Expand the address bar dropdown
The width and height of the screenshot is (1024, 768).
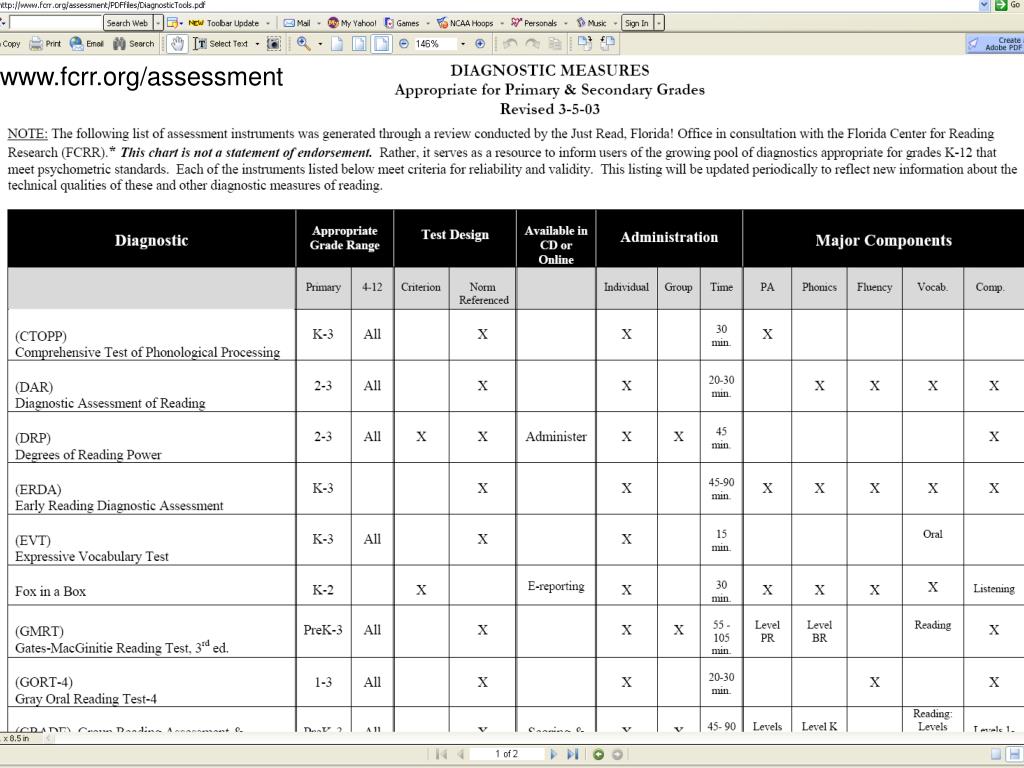(984, 5)
